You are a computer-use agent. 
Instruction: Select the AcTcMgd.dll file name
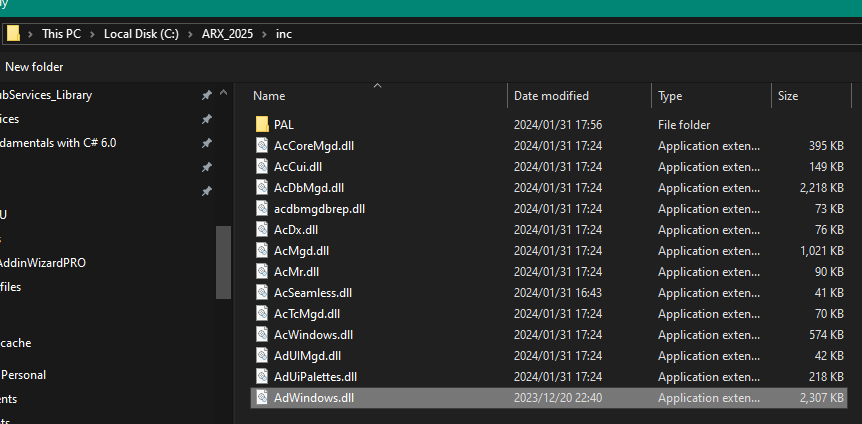click(x=307, y=314)
